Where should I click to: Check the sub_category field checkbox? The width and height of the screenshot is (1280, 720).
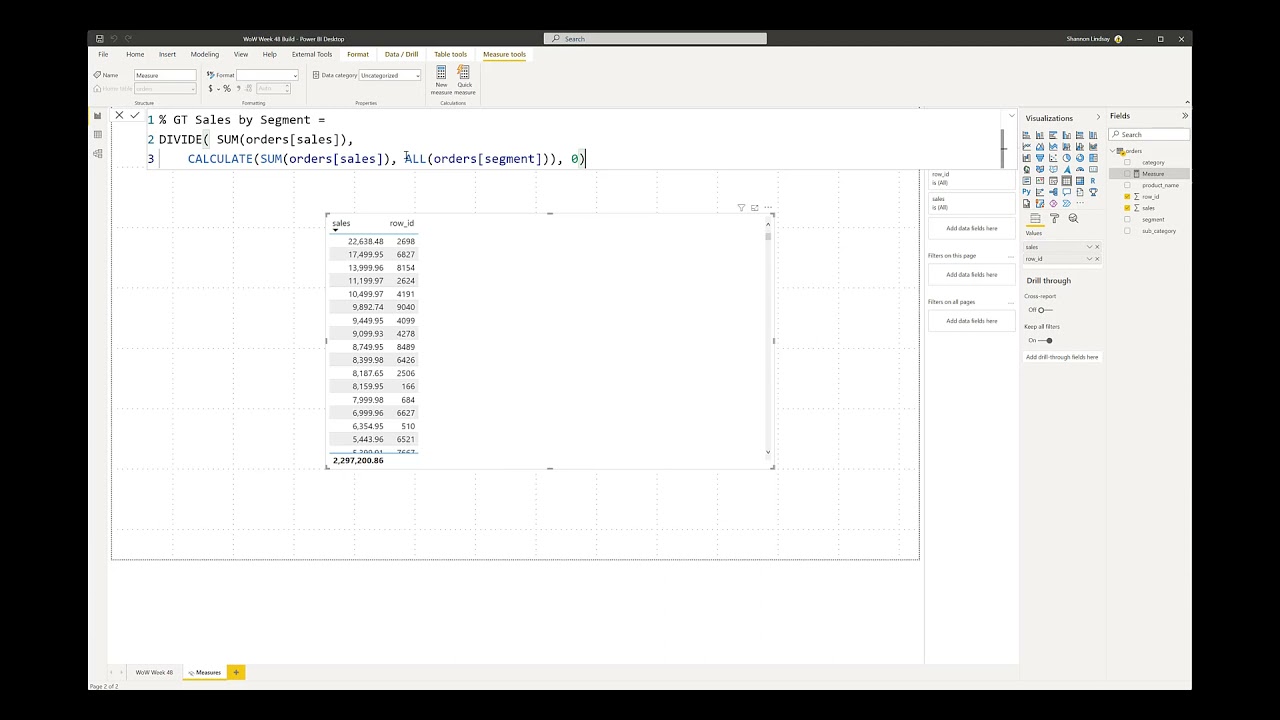tap(1128, 231)
